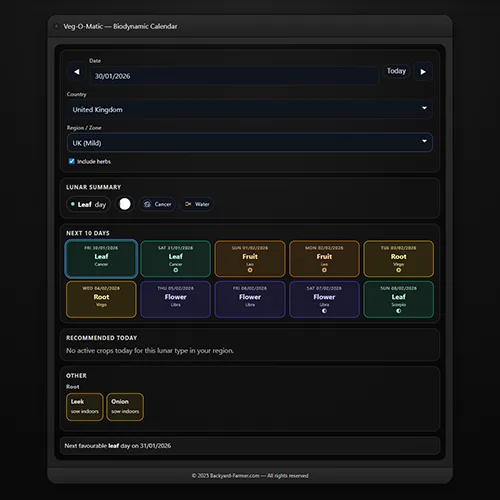Click the Leek sow indoors card

85,407
